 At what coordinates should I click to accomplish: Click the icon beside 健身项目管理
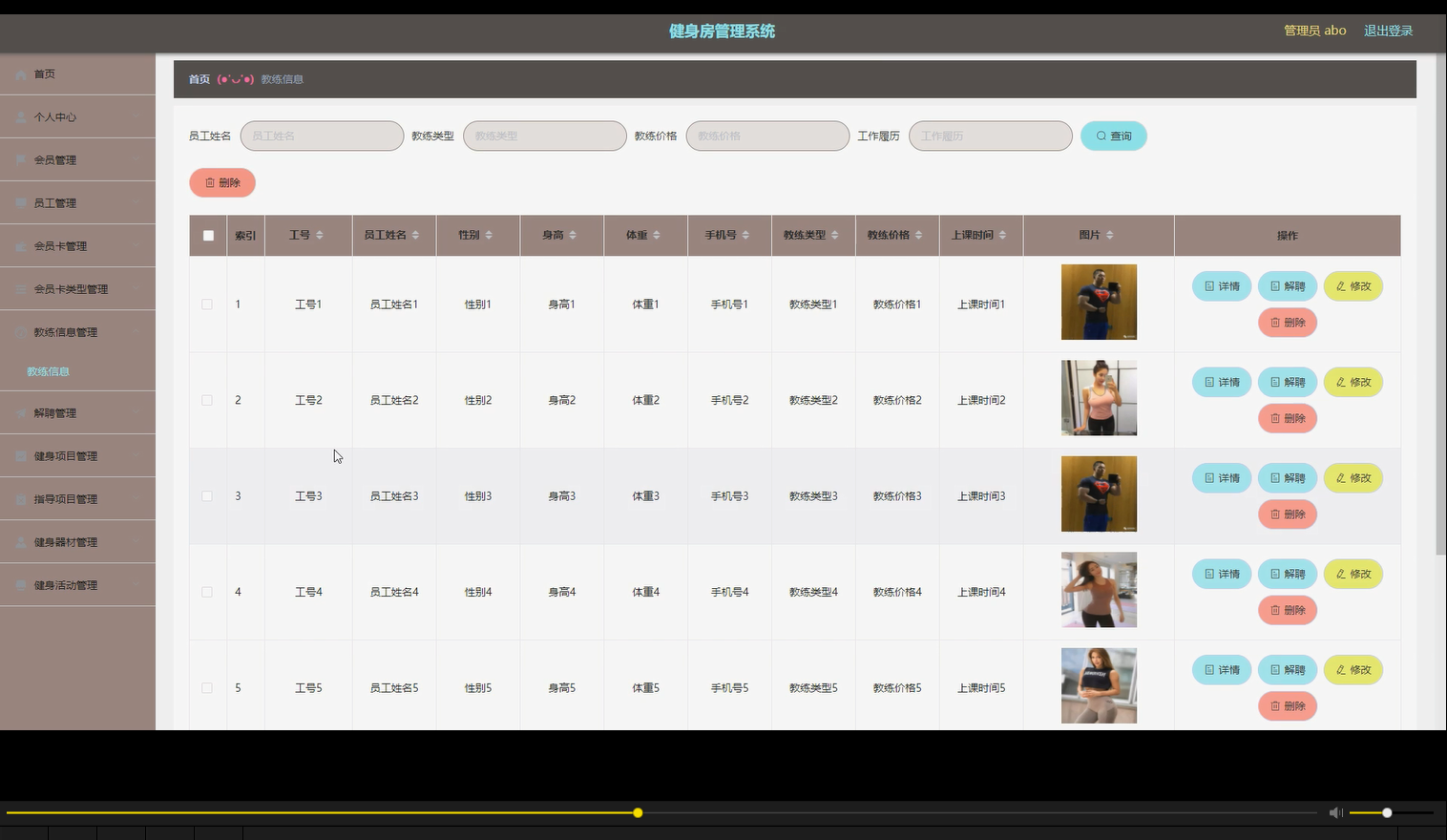(21, 456)
